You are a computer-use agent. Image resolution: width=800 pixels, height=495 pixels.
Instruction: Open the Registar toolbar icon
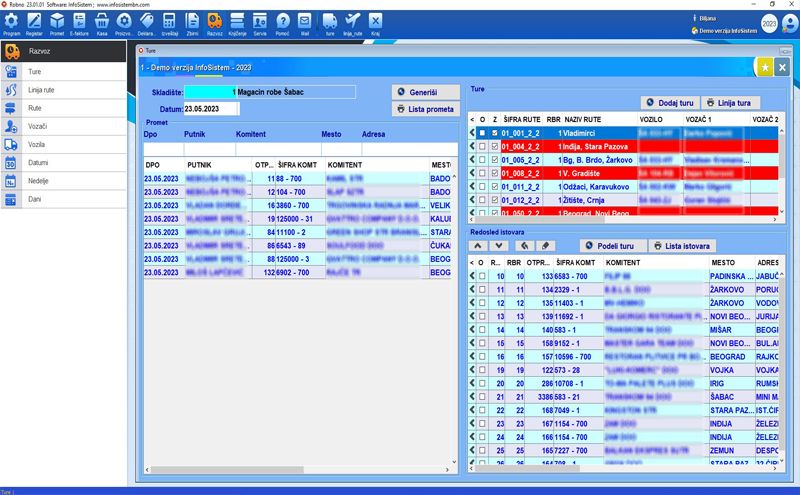click(34, 24)
